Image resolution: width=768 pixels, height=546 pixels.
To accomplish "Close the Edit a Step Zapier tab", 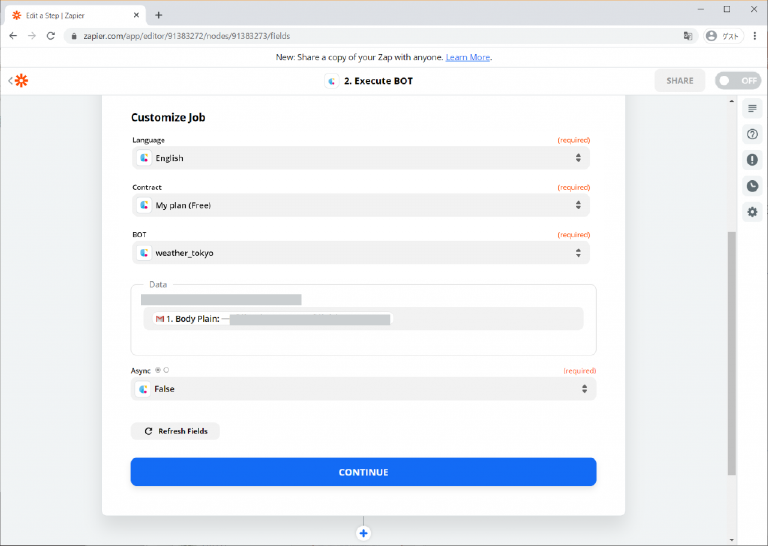I will point(136,15).
